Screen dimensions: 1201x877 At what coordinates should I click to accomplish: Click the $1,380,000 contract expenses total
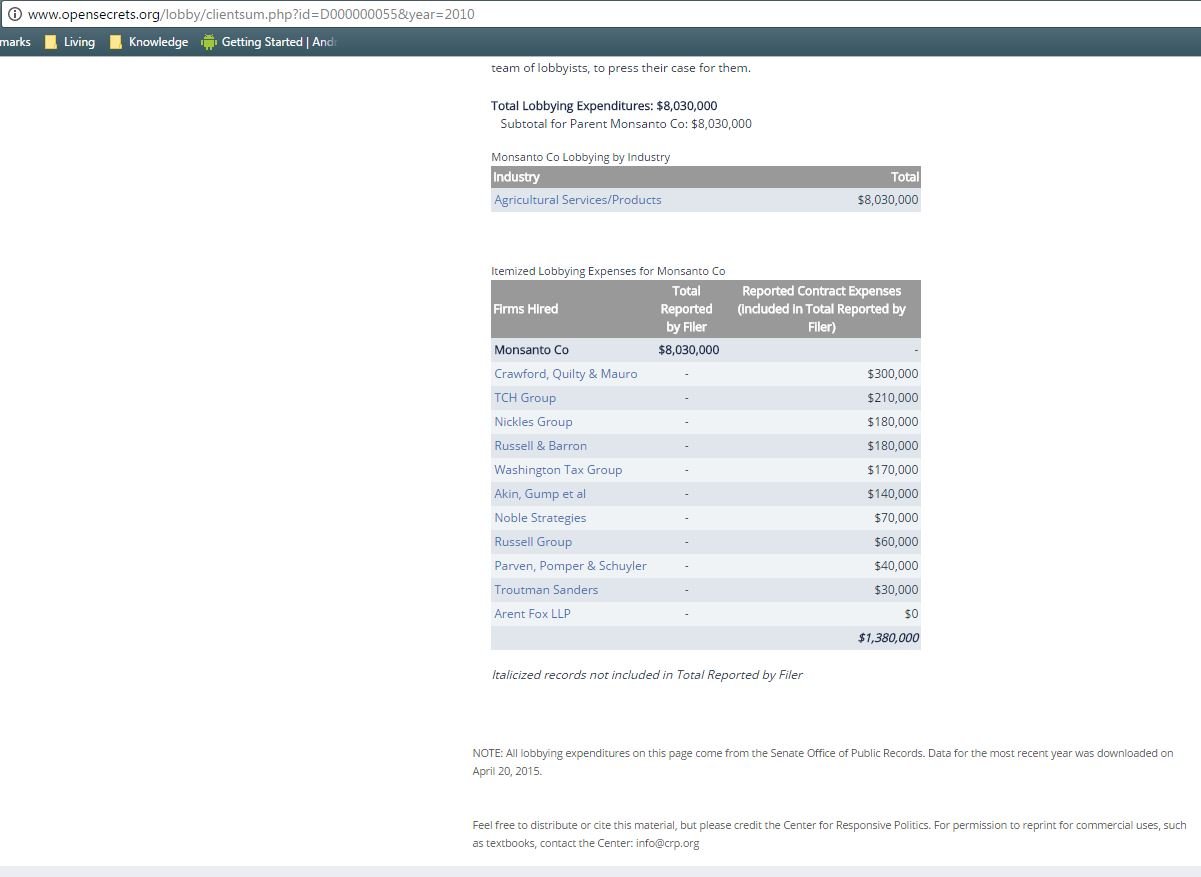[x=888, y=638]
